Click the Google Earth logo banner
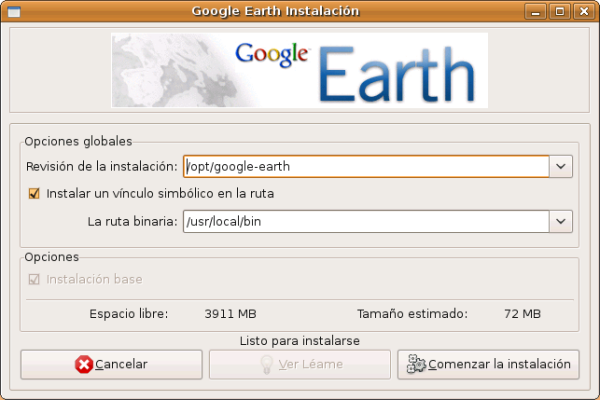Screen dimensions: 600x400 pyautogui.click(x=299, y=70)
